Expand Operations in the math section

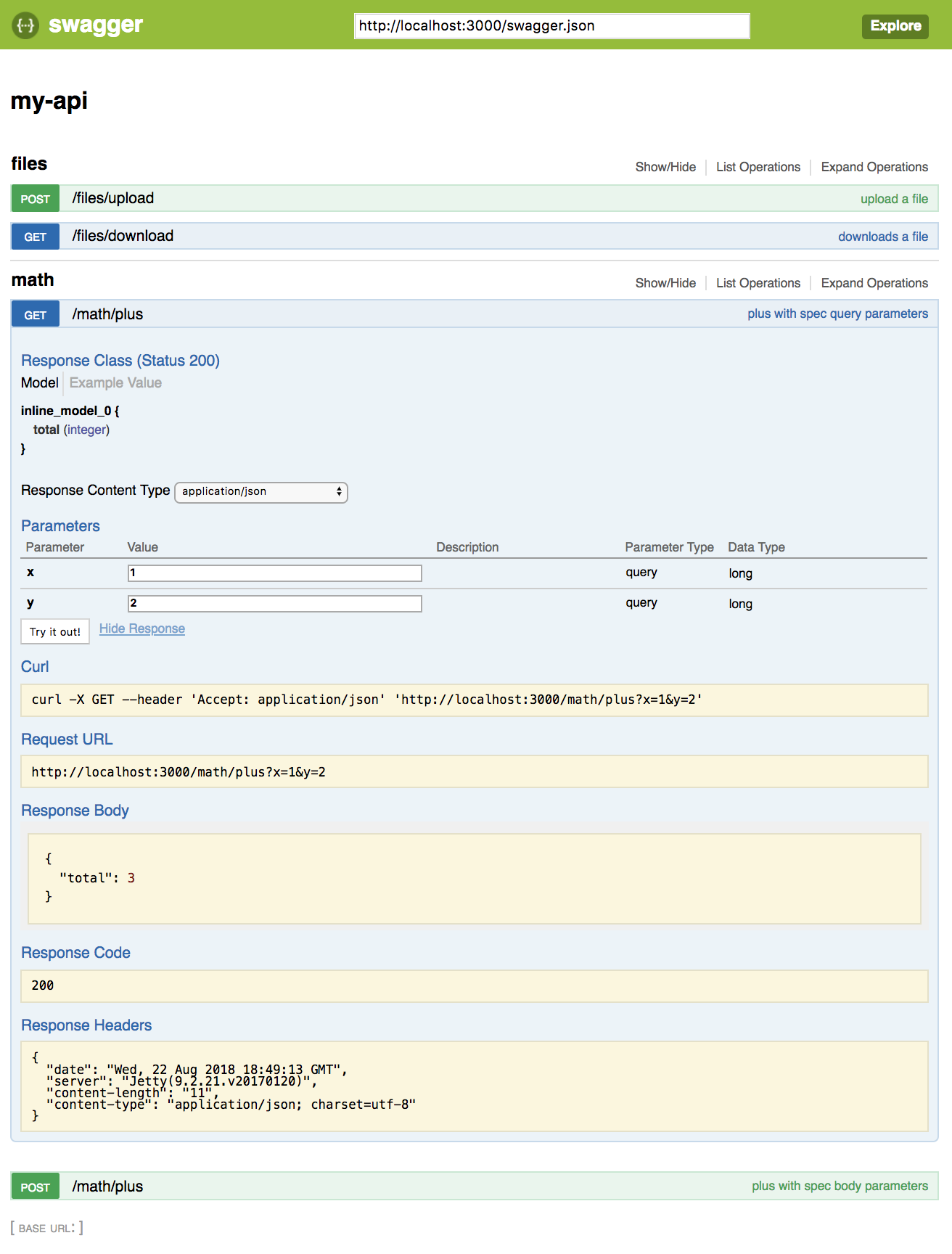pyautogui.click(x=874, y=283)
